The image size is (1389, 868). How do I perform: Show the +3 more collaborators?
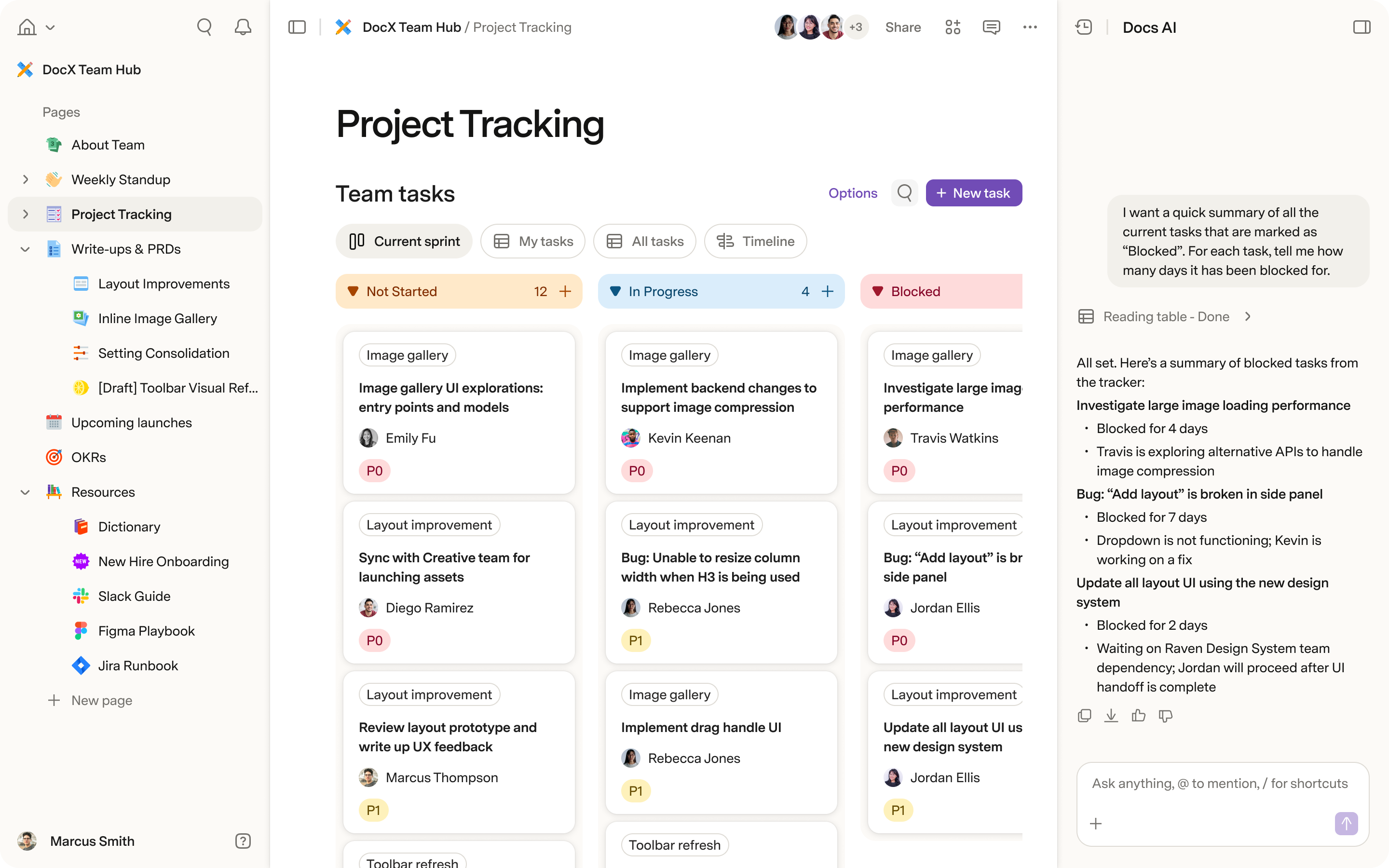point(856,27)
